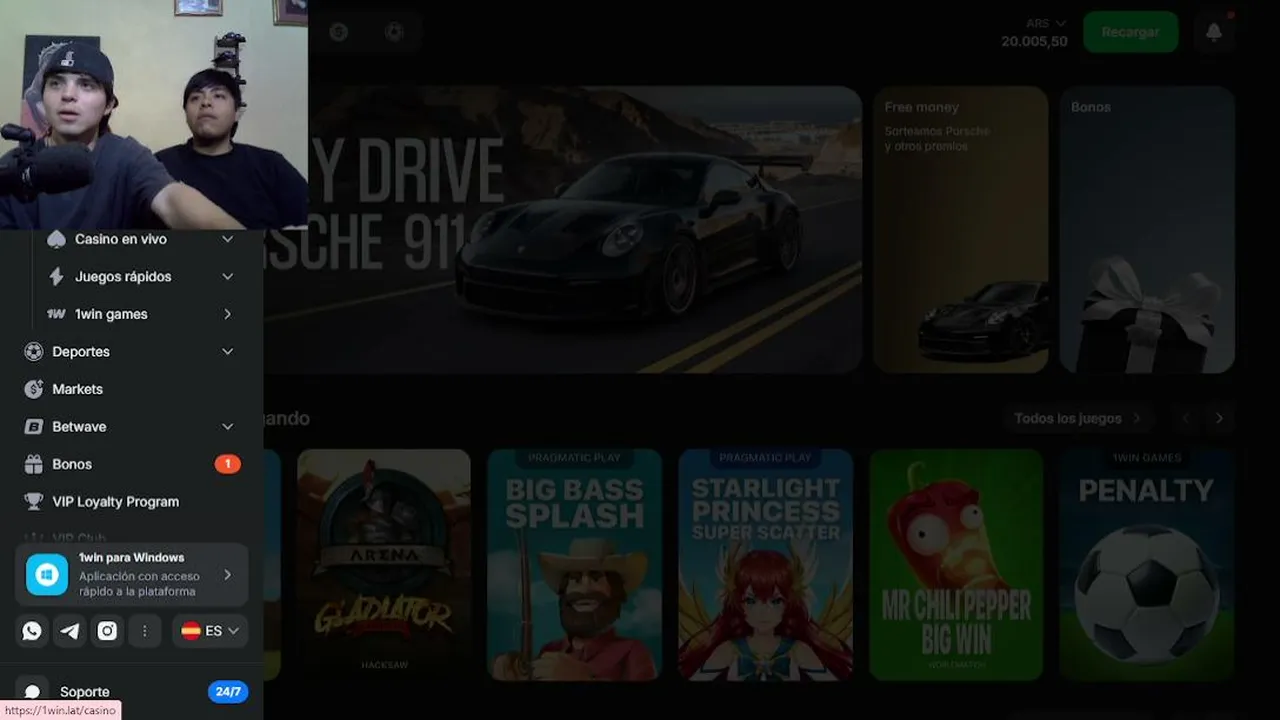Open WhatsApp from the sidebar social icons
Image resolution: width=1280 pixels, height=720 pixels.
[32, 631]
